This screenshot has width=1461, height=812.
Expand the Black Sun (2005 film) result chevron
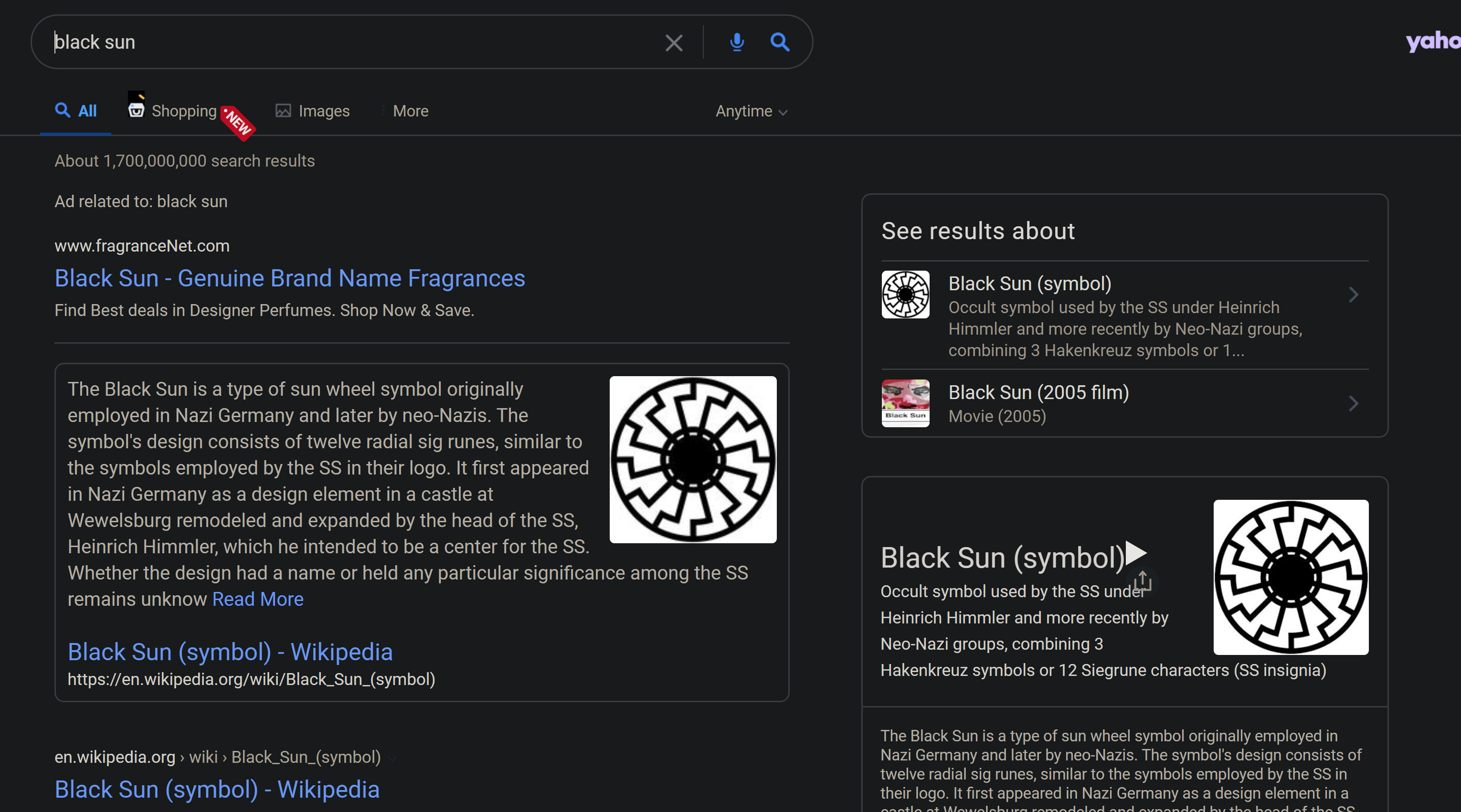point(1354,403)
